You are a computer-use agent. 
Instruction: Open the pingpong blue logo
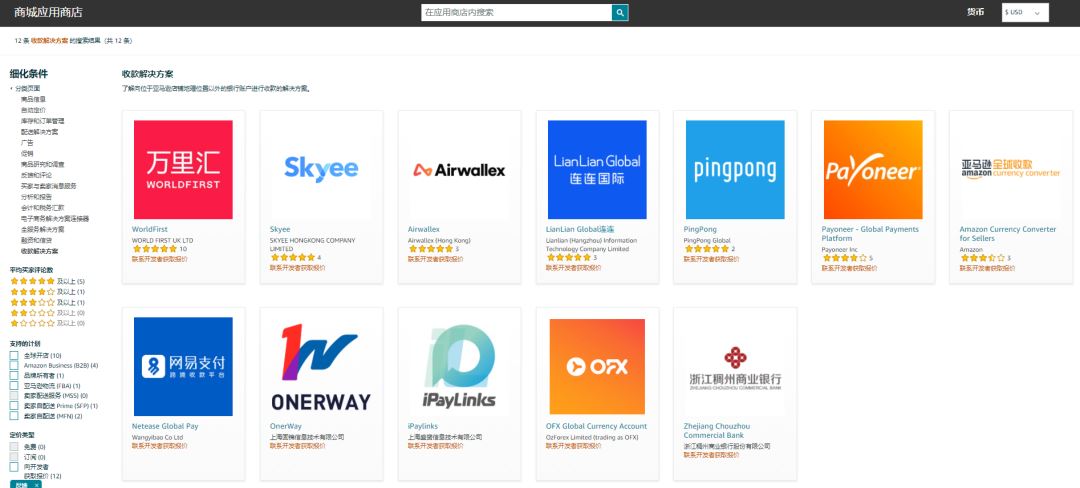pos(735,169)
